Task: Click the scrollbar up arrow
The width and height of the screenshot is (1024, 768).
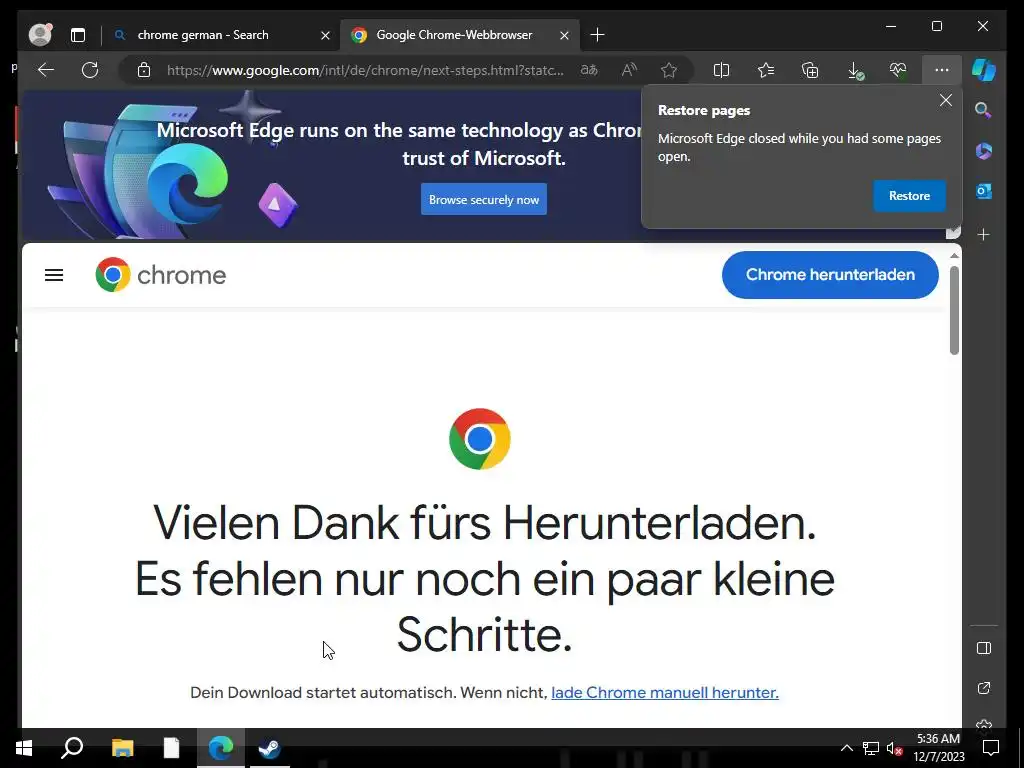Action: pyautogui.click(x=954, y=255)
